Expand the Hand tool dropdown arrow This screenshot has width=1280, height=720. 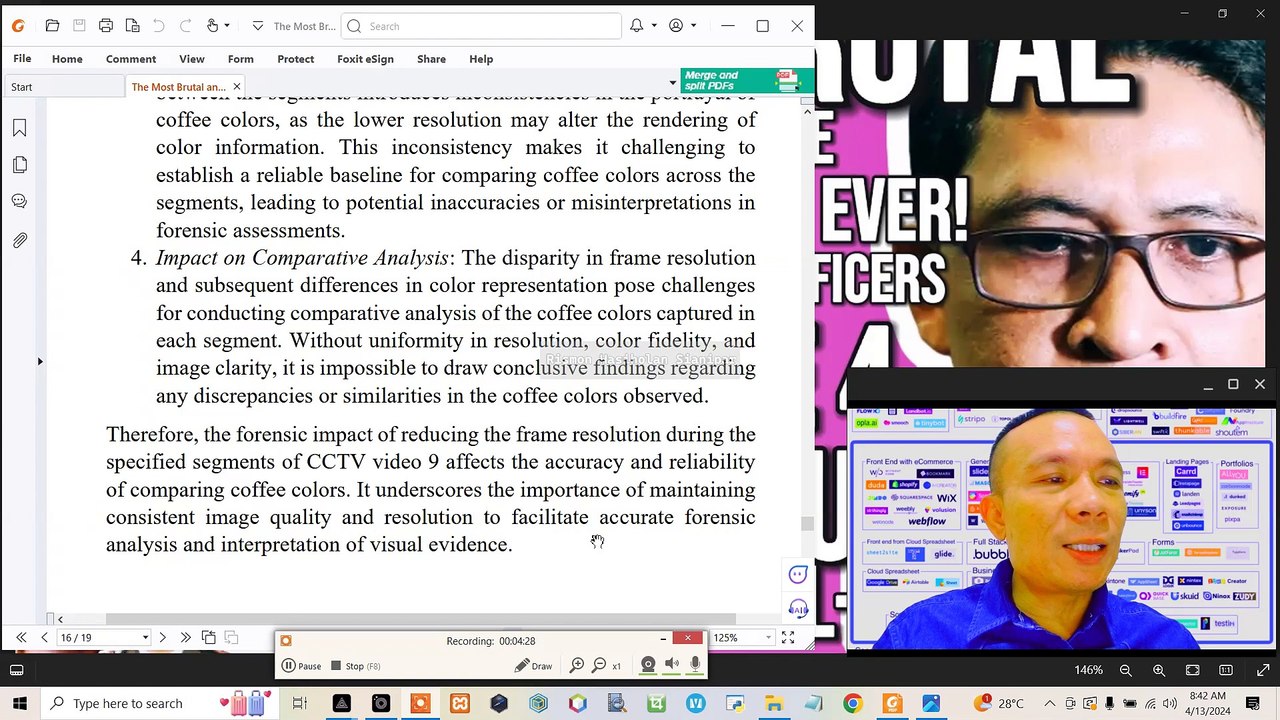(x=227, y=26)
